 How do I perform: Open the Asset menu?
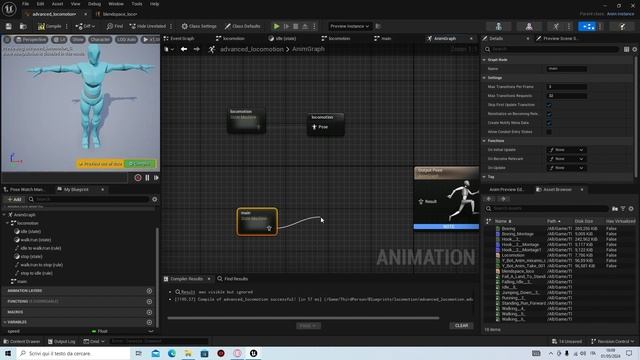click(57, 4)
